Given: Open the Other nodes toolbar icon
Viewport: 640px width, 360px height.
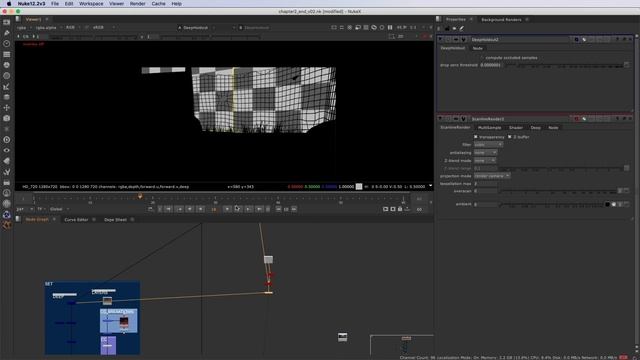Looking at the screenshot, I should (7, 182).
